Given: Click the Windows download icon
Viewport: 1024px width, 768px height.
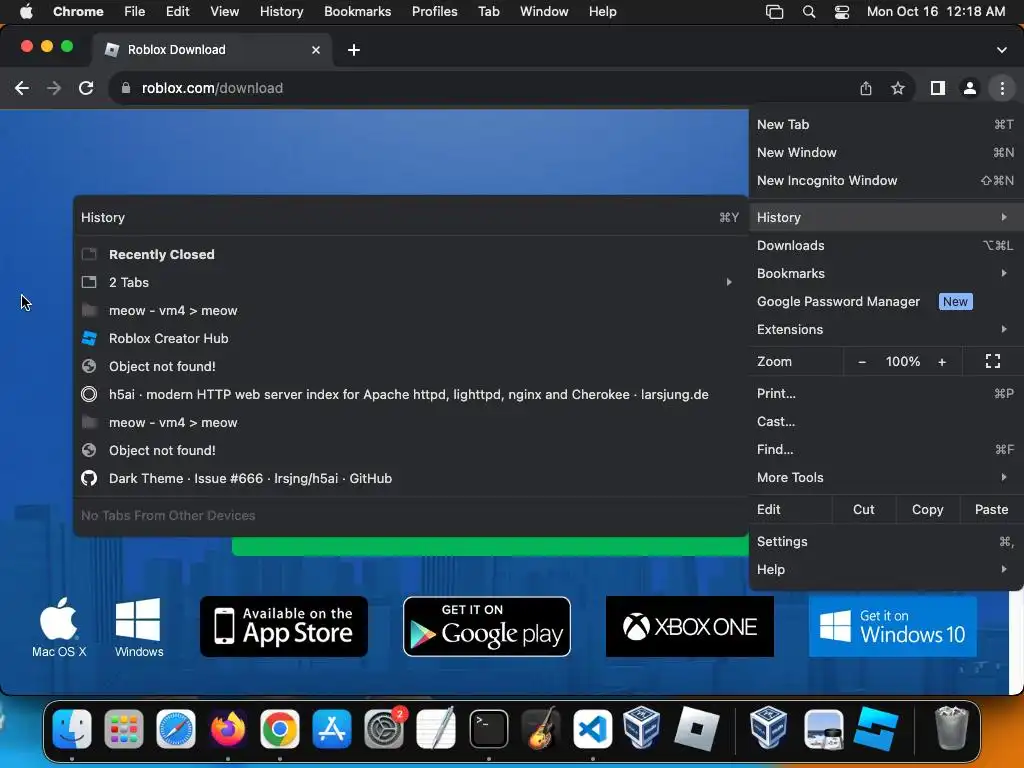Looking at the screenshot, I should click(x=138, y=627).
